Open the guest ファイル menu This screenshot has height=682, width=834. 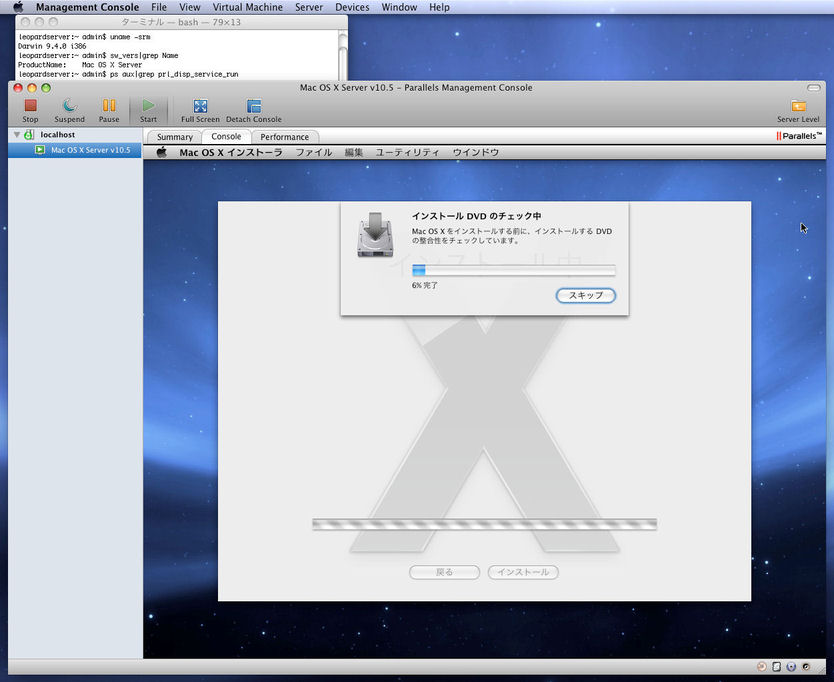(314, 152)
